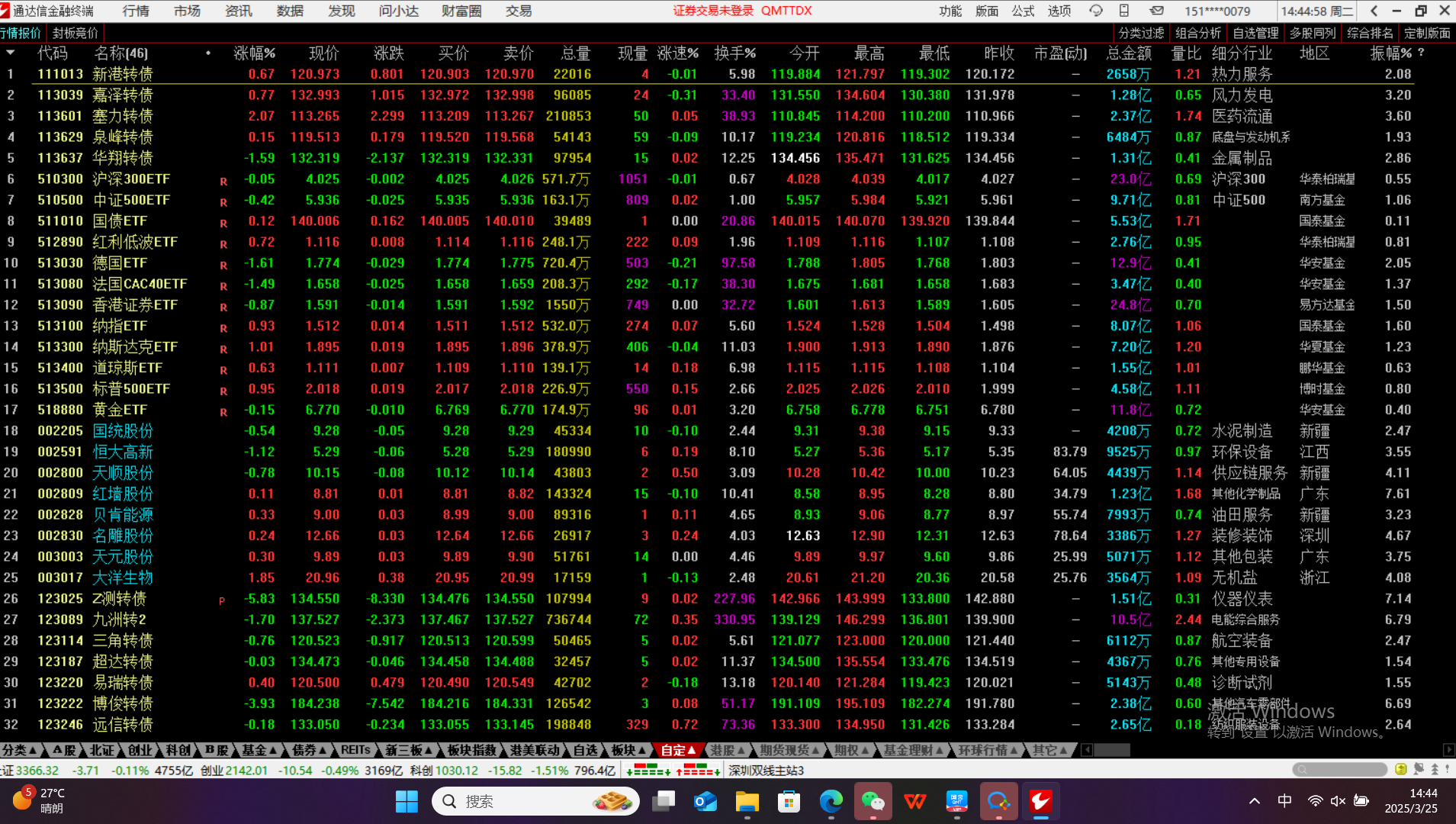Viewport: 1456px width, 824px height.
Task: Open the magnifier search app on taskbar
Action: pos(998,801)
